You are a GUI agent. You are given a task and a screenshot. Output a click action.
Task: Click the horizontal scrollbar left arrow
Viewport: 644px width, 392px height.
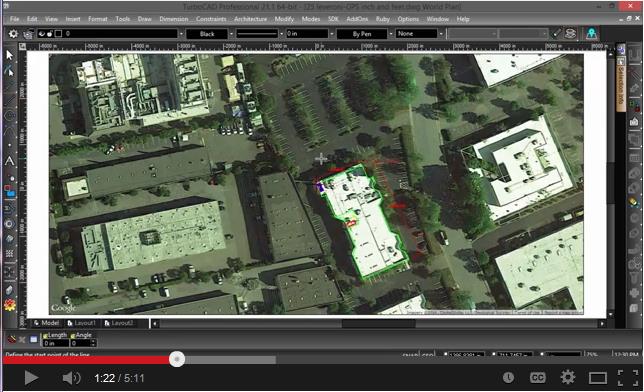(x=155, y=324)
